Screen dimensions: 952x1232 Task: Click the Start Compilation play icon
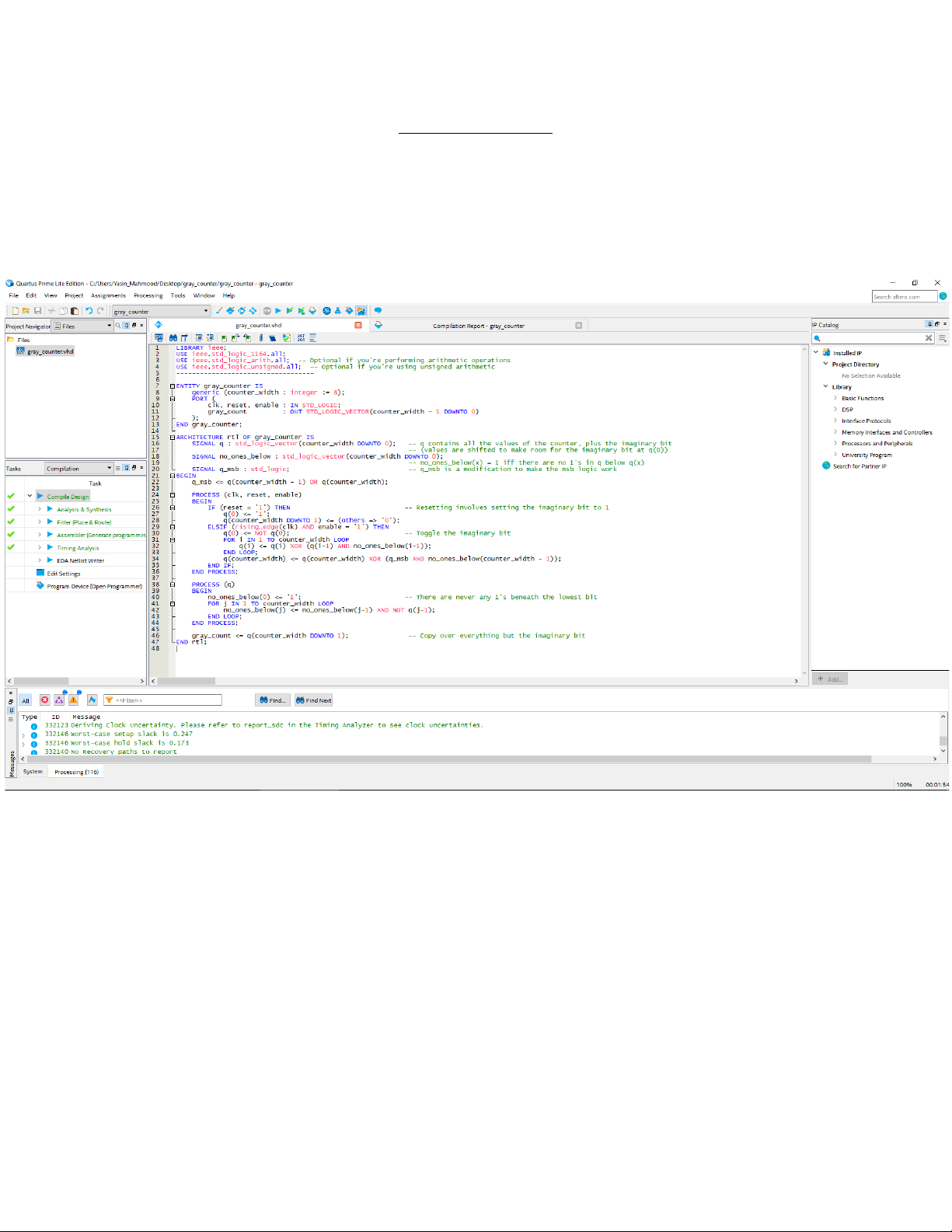point(278,311)
